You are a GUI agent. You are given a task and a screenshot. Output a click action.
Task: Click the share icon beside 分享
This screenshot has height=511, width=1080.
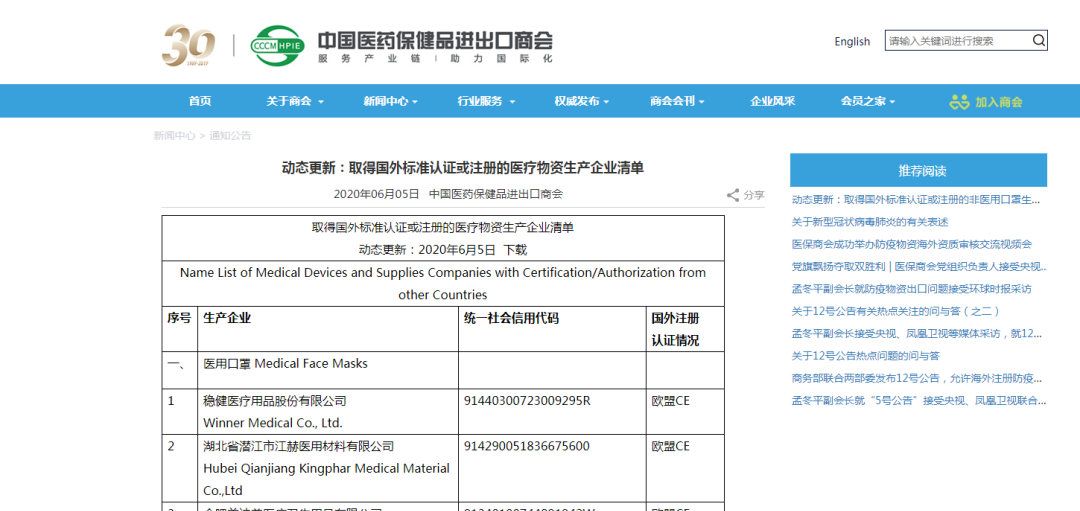pos(733,196)
